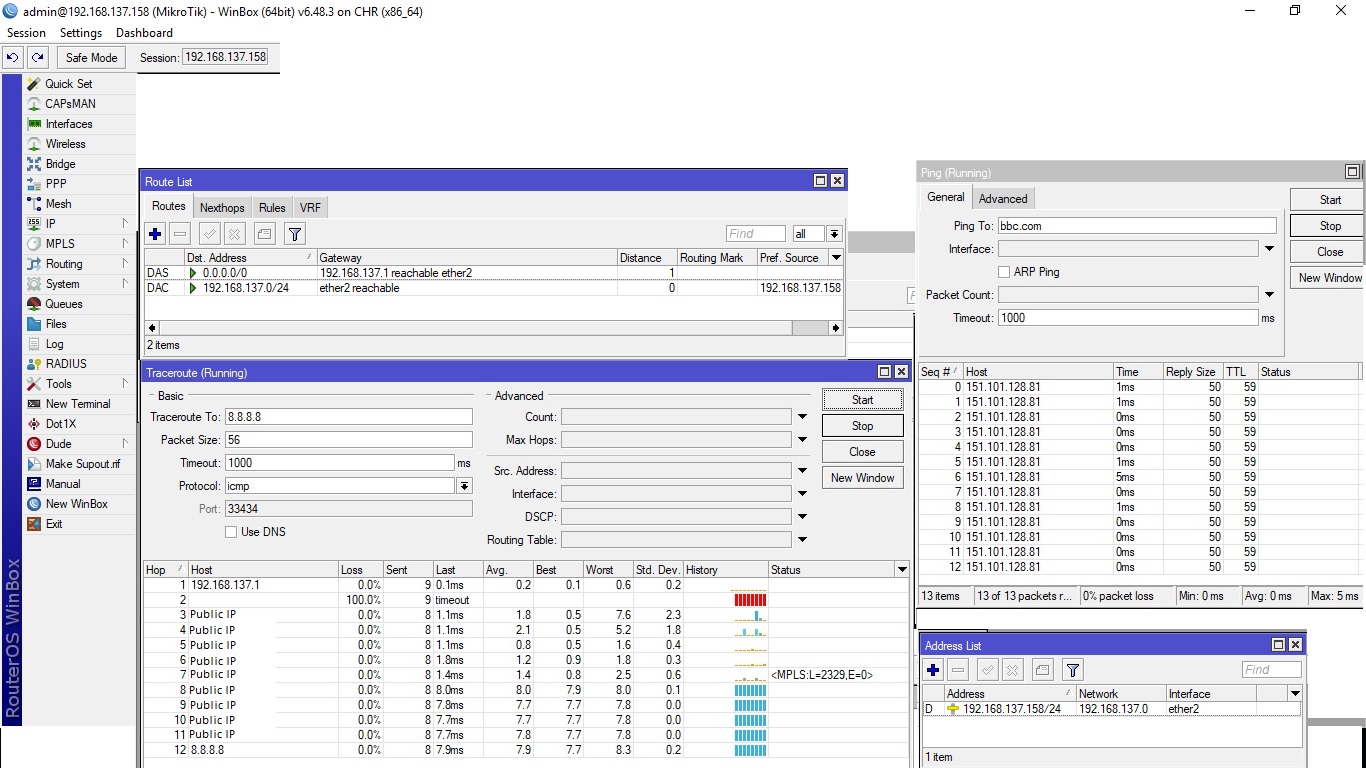Open Queues in the sidebar
Viewport: 1366px width, 768px height.
(64, 304)
